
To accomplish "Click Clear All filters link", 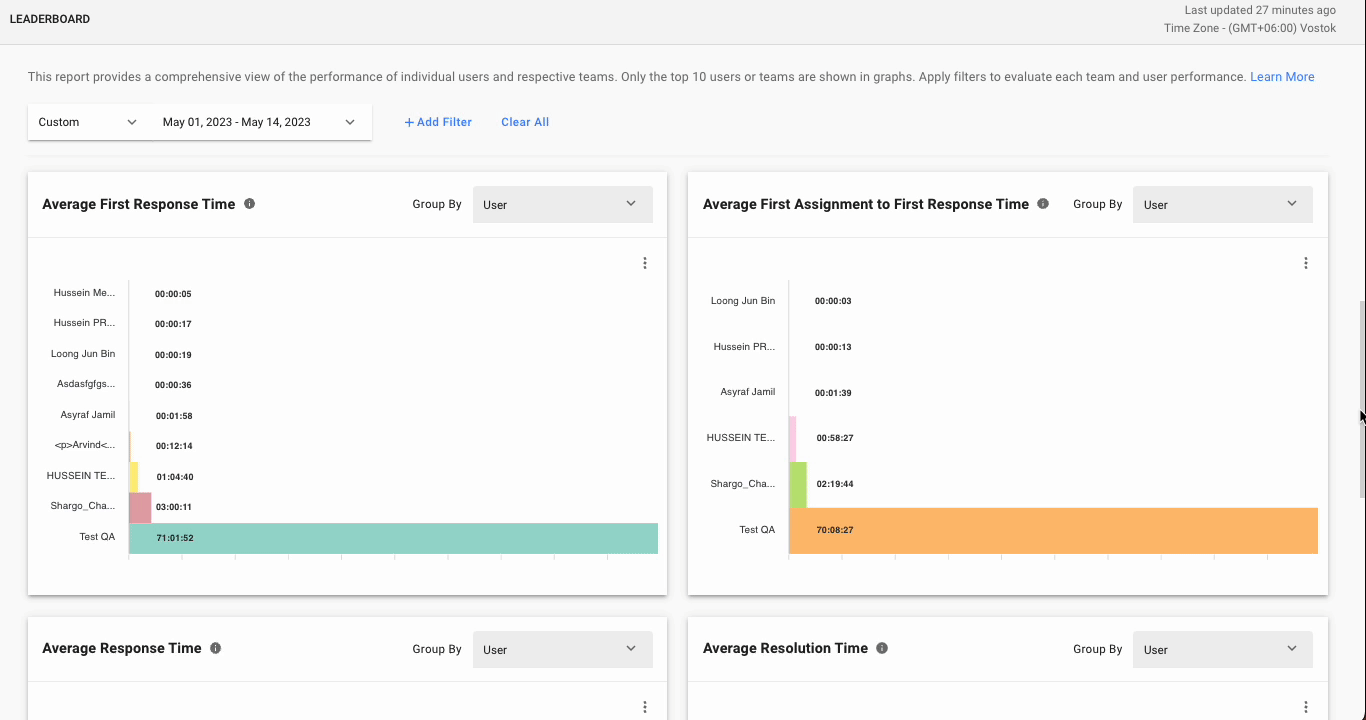I will point(525,122).
